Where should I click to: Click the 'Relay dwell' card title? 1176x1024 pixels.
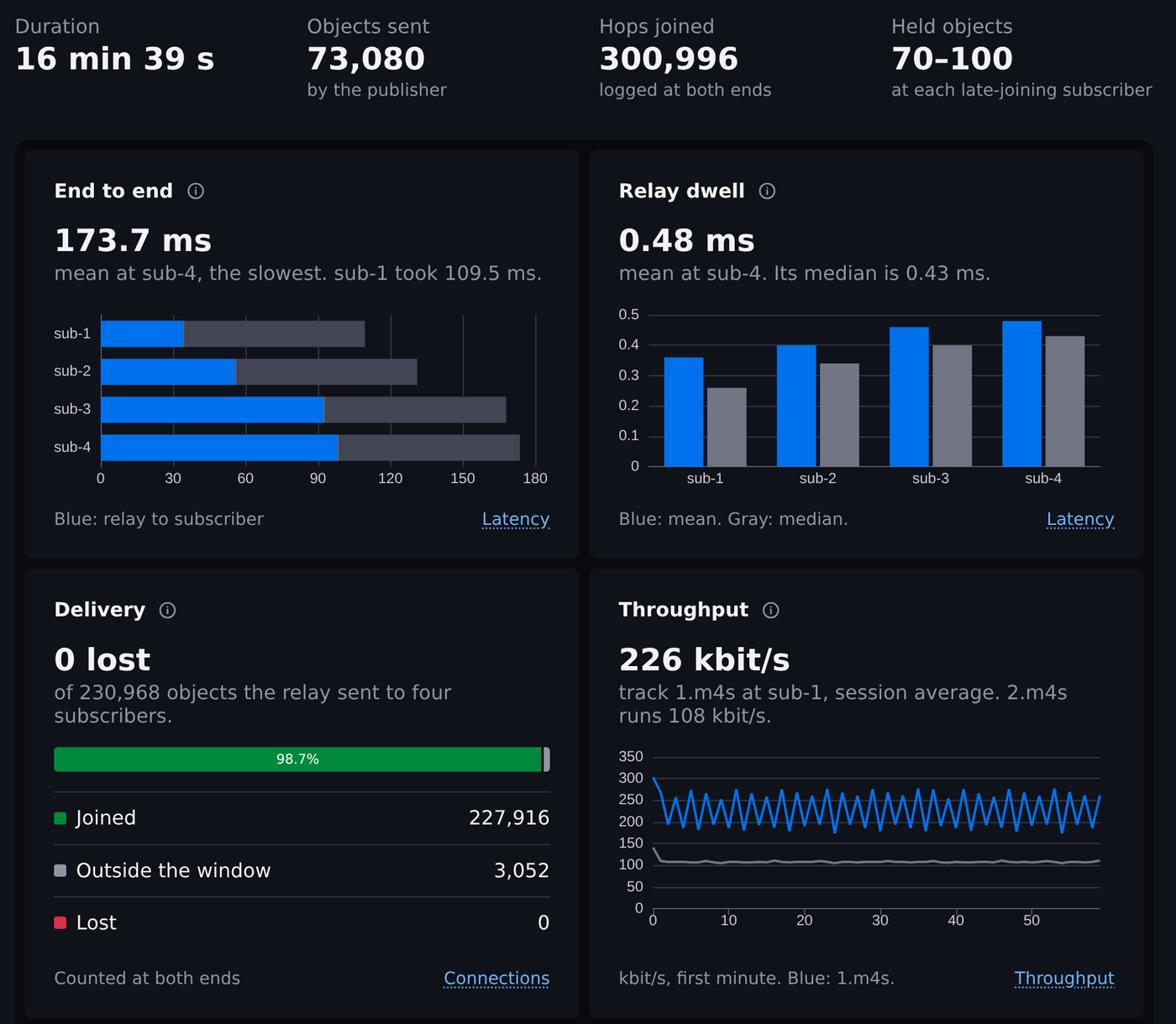682,191
